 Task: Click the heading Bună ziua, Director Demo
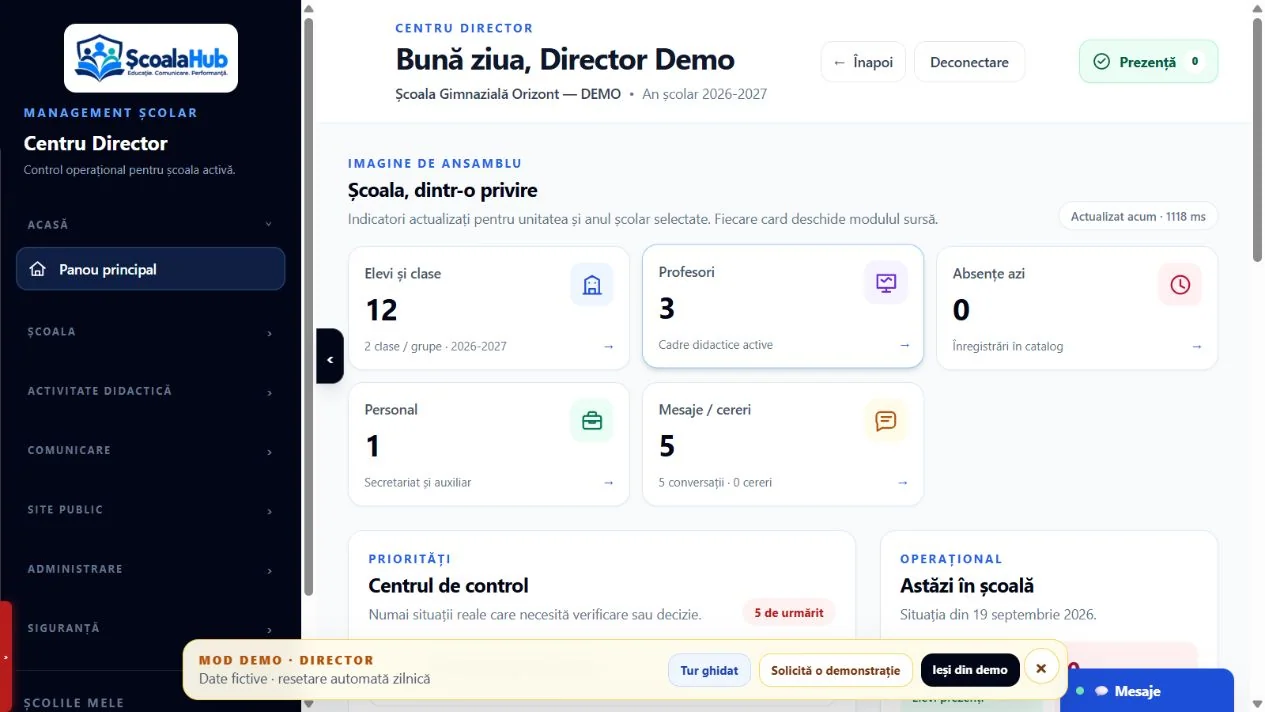click(565, 60)
